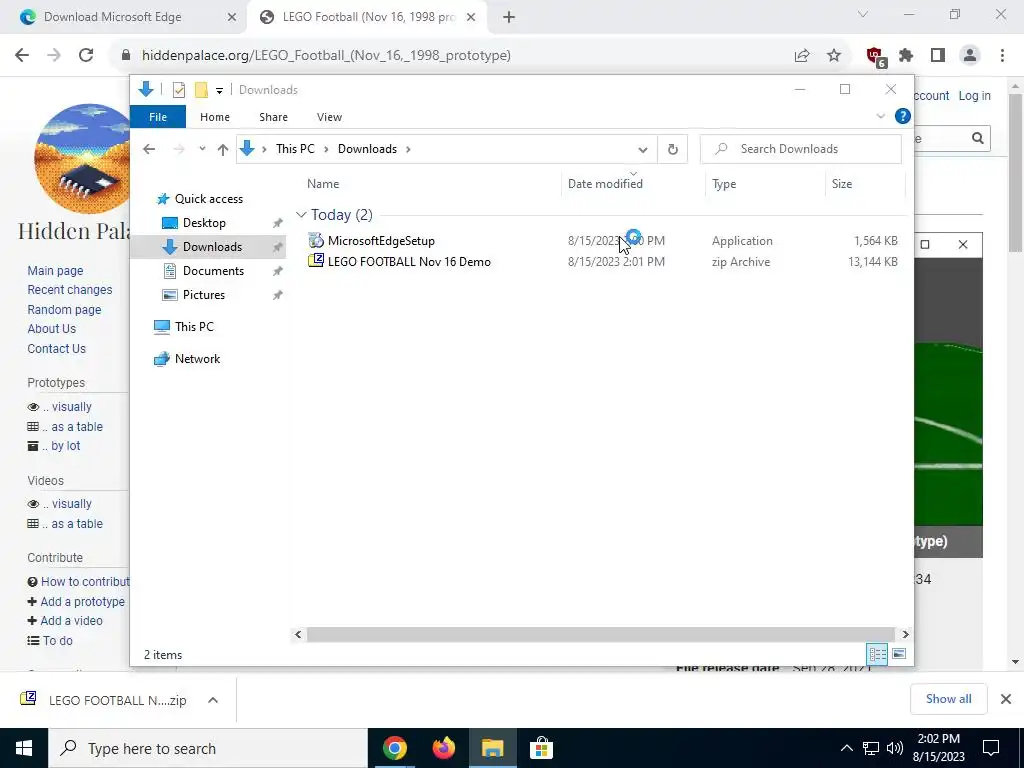Switch to the View ribbon tab
The image size is (1024, 768).
[329, 117]
